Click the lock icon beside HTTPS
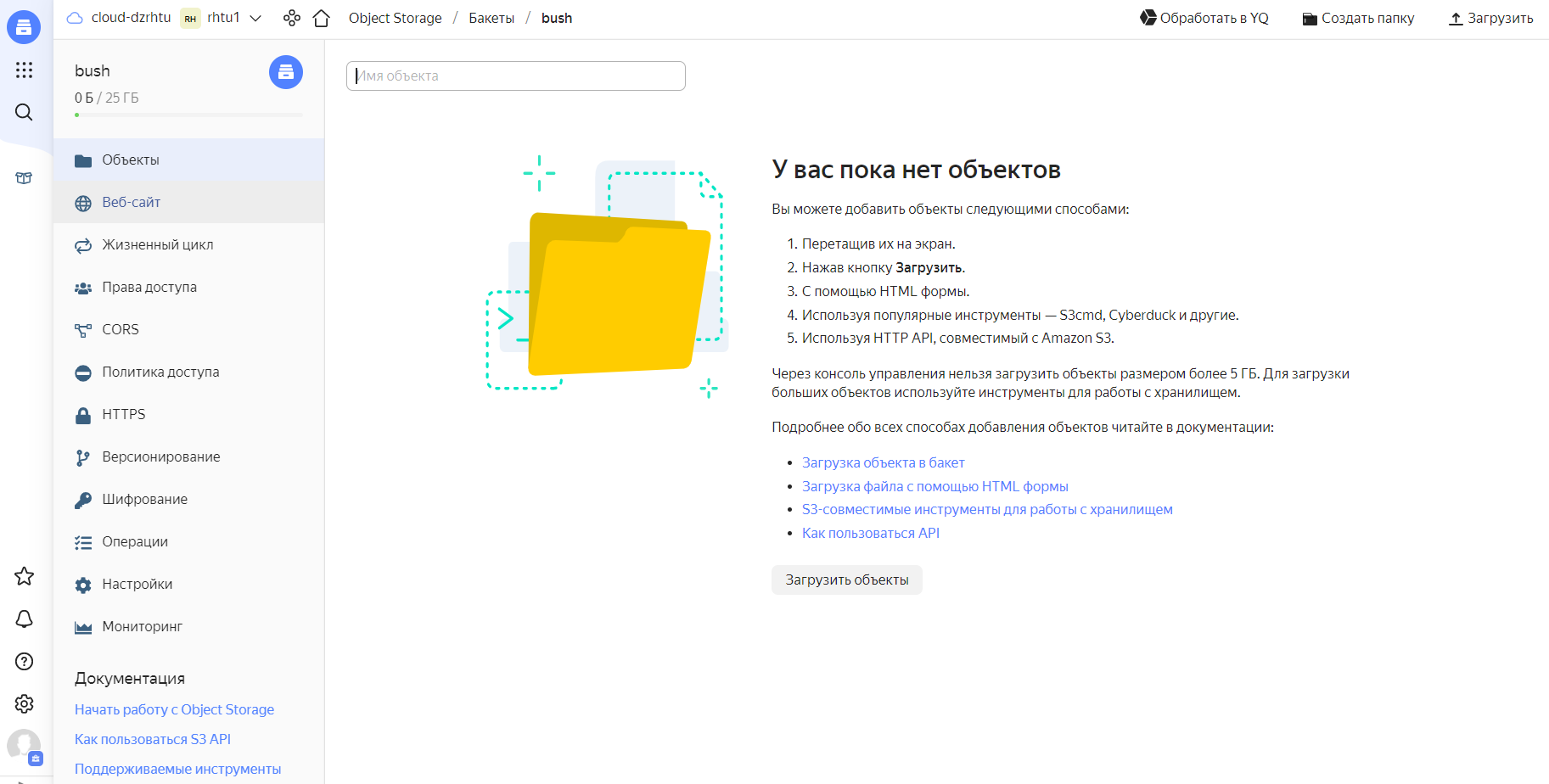 click(83, 415)
